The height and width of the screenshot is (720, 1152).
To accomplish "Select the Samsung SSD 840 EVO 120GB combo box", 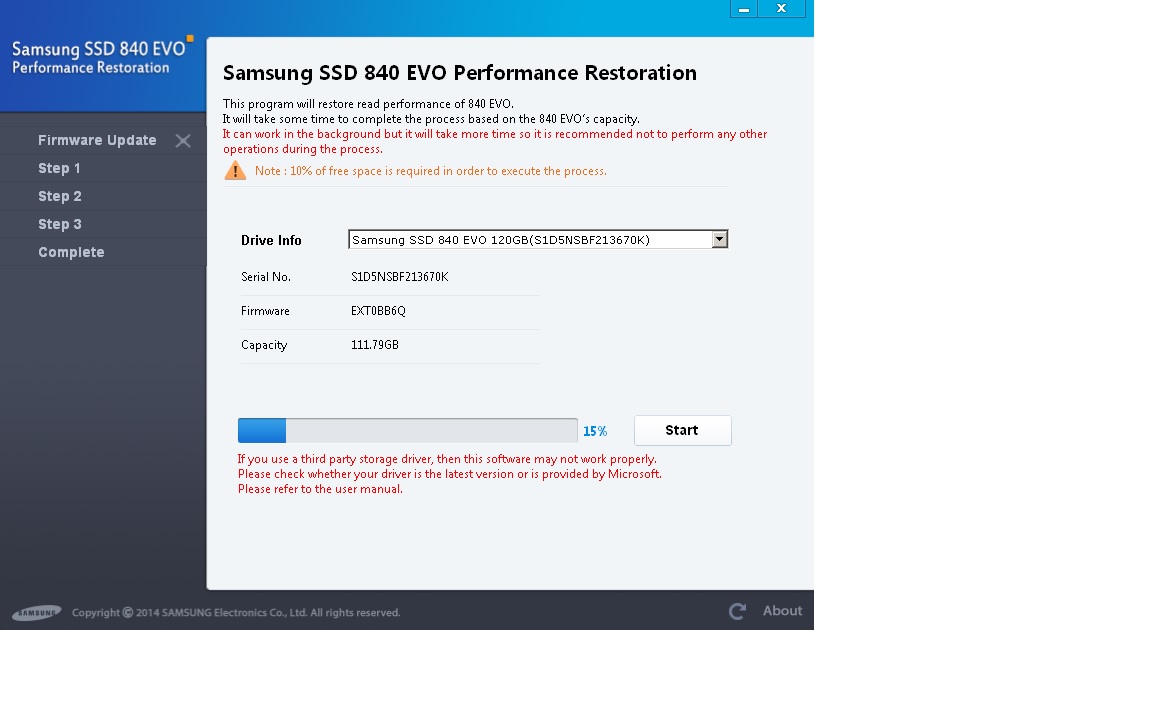I will [x=538, y=240].
